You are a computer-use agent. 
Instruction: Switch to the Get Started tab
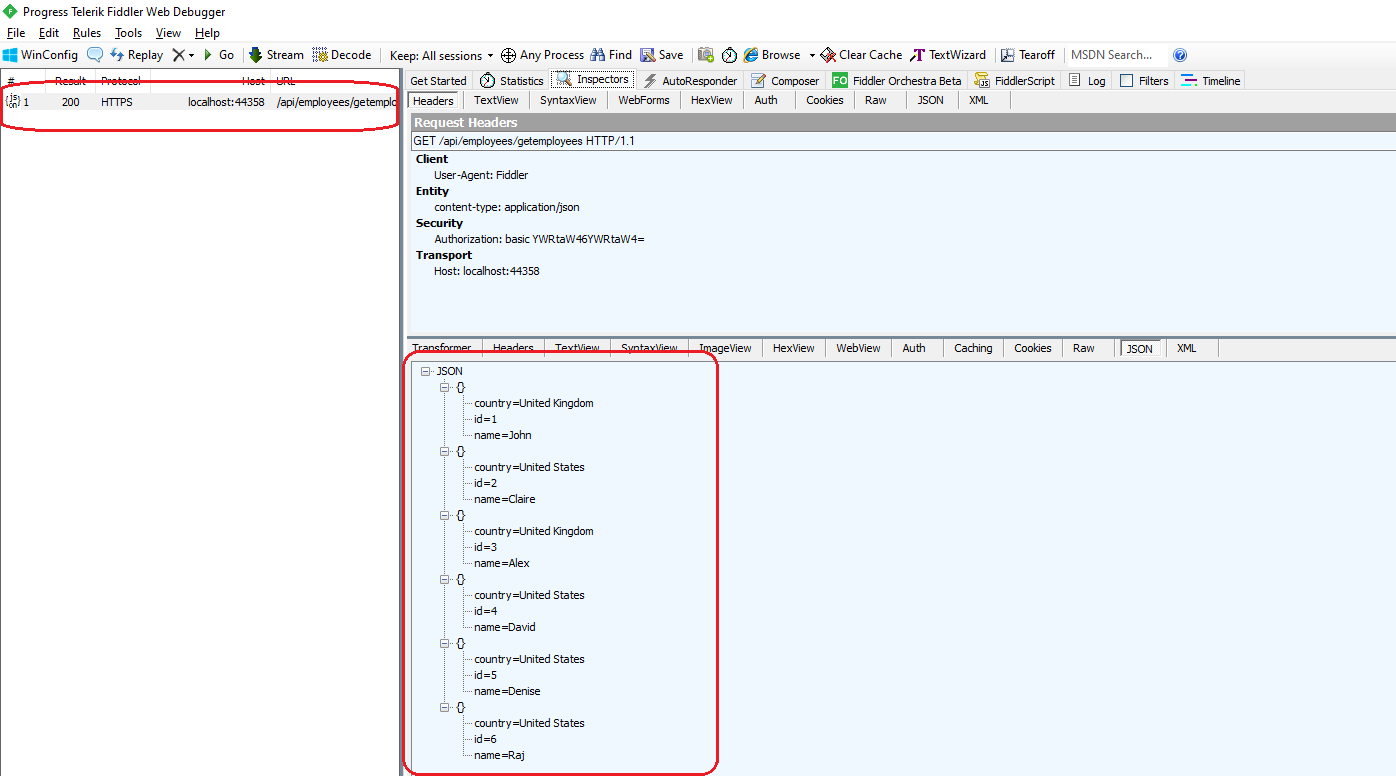coord(438,81)
